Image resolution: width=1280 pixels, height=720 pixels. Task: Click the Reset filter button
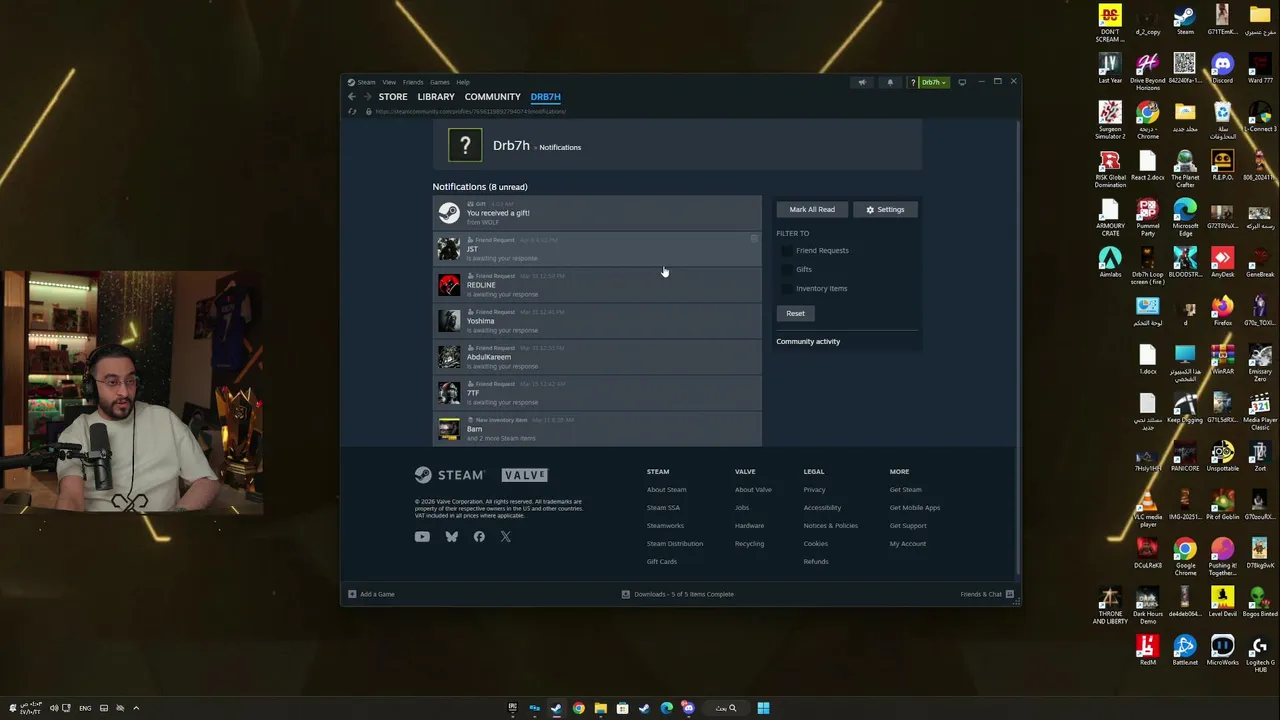[795, 314]
